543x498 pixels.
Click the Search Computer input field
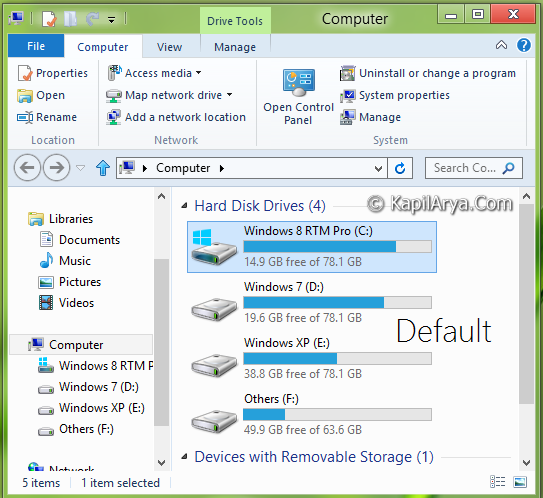[x=474, y=168]
